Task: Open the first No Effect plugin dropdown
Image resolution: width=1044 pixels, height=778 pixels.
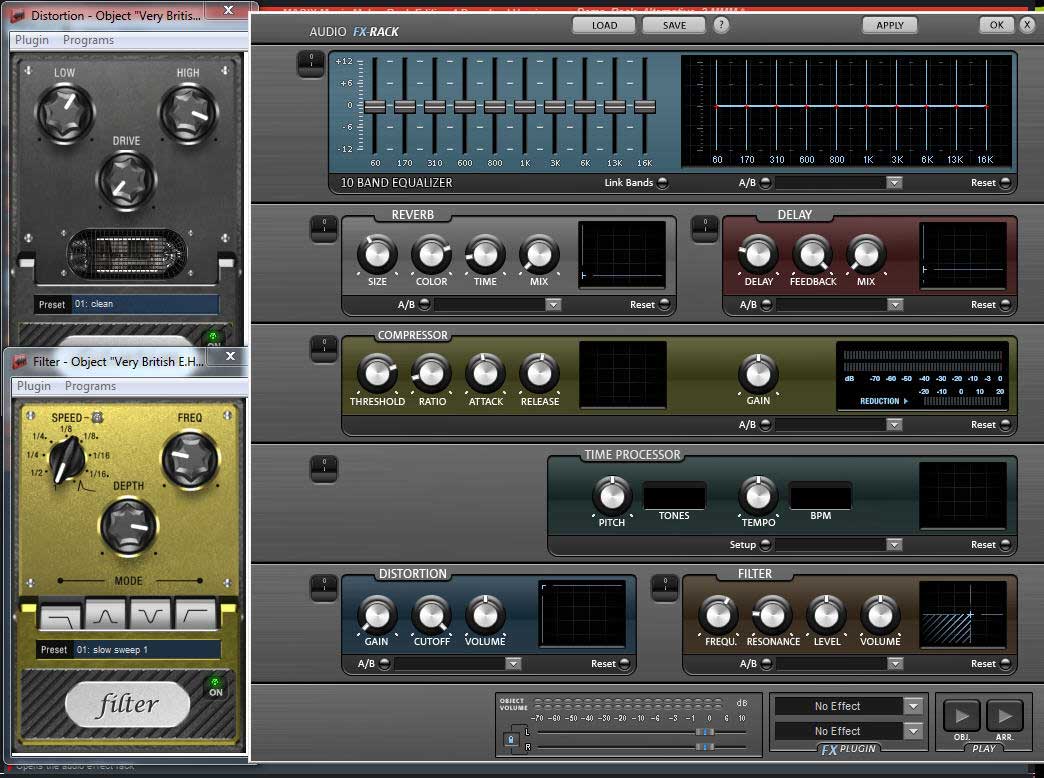Action: pyautogui.click(x=912, y=706)
